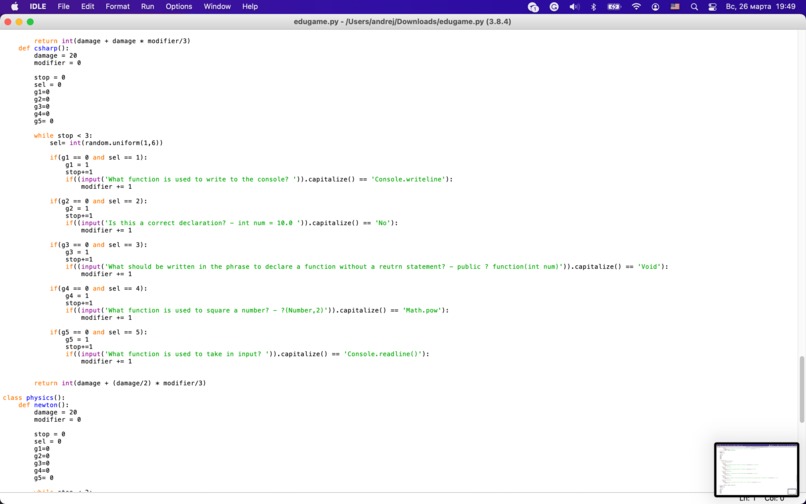The width and height of the screenshot is (806, 504).
Task: Open the Grammarly menu bar icon
Action: [x=554, y=7]
